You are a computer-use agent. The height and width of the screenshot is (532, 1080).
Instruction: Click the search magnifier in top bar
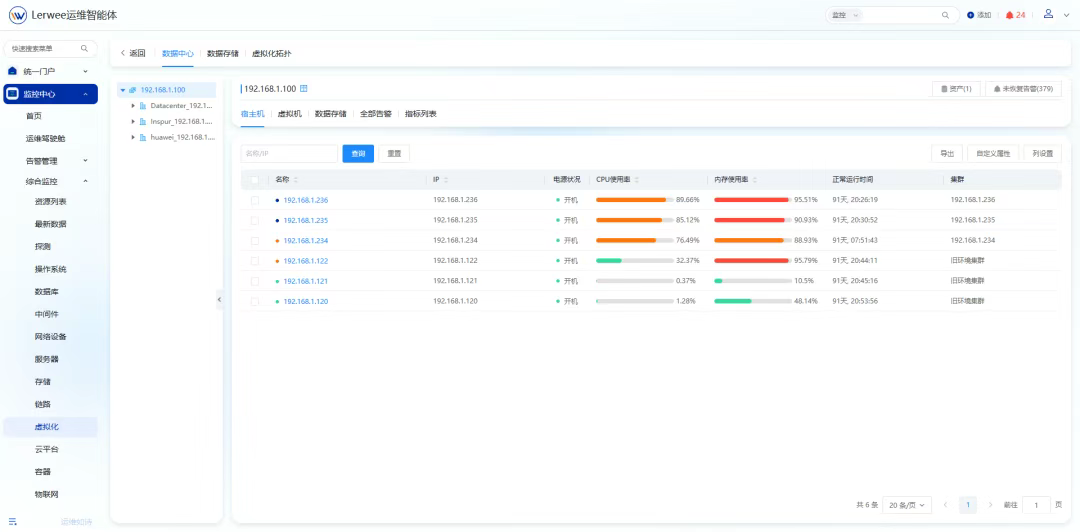point(945,15)
